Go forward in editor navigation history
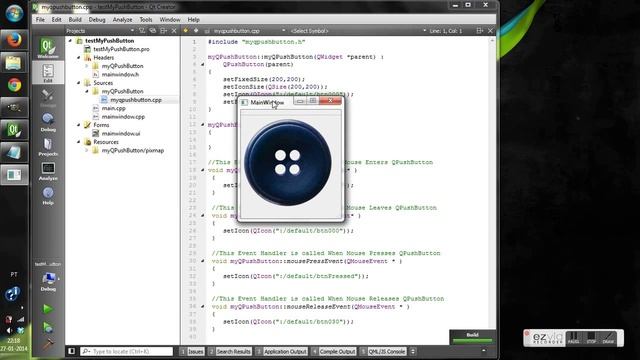This screenshot has height=360, width=640. pyautogui.click(x=196, y=31)
